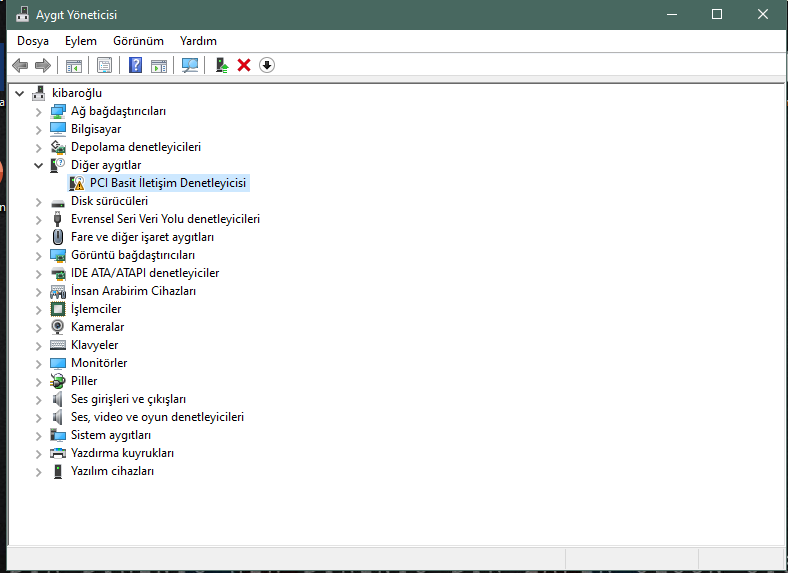Click the IDE ATA/ATAPI denetleyiciler icon
The width and height of the screenshot is (788, 573).
click(58, 273)
